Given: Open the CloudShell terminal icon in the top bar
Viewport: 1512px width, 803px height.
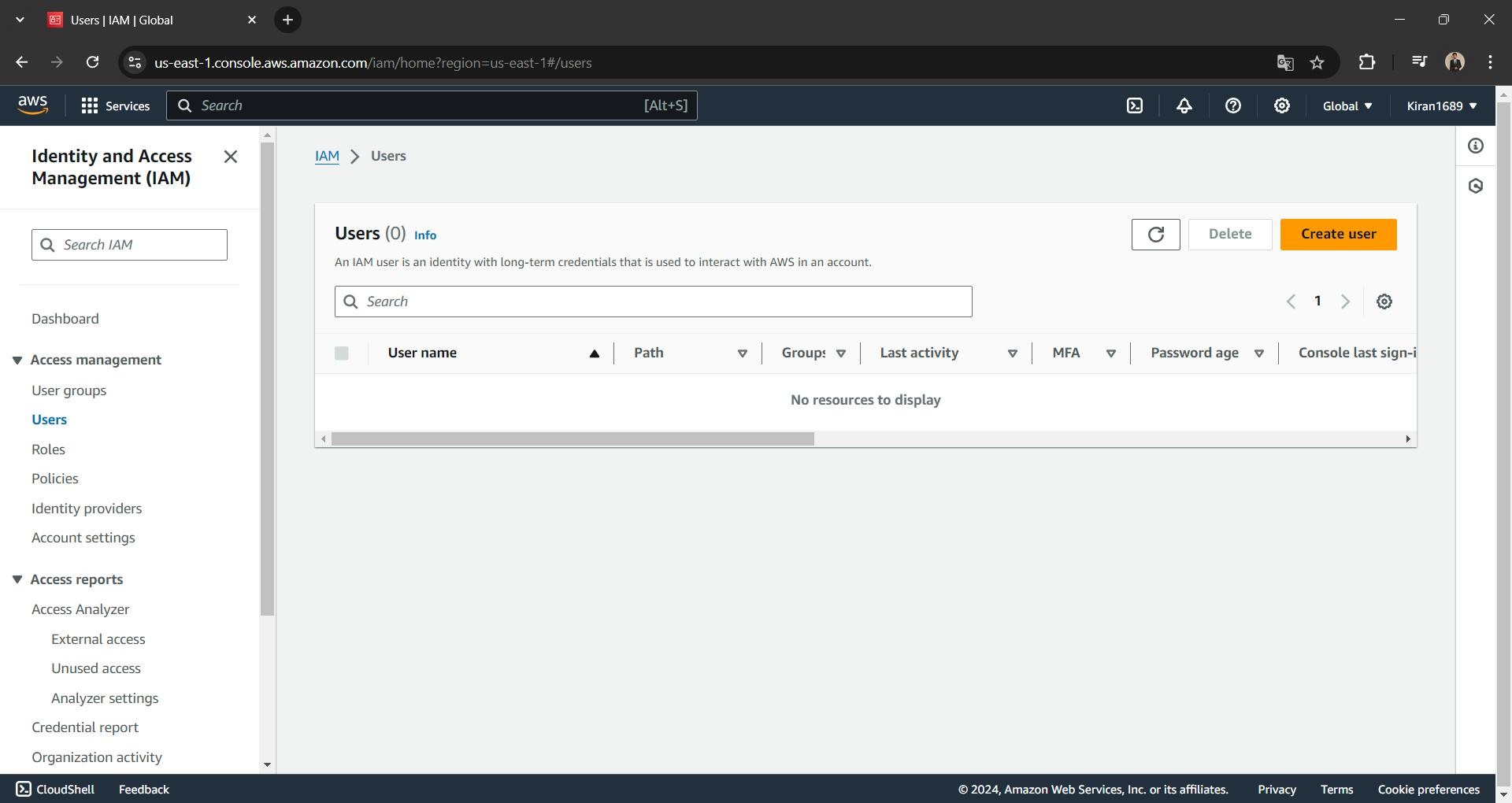Looking at the screenshot, I should (1135, 105).
